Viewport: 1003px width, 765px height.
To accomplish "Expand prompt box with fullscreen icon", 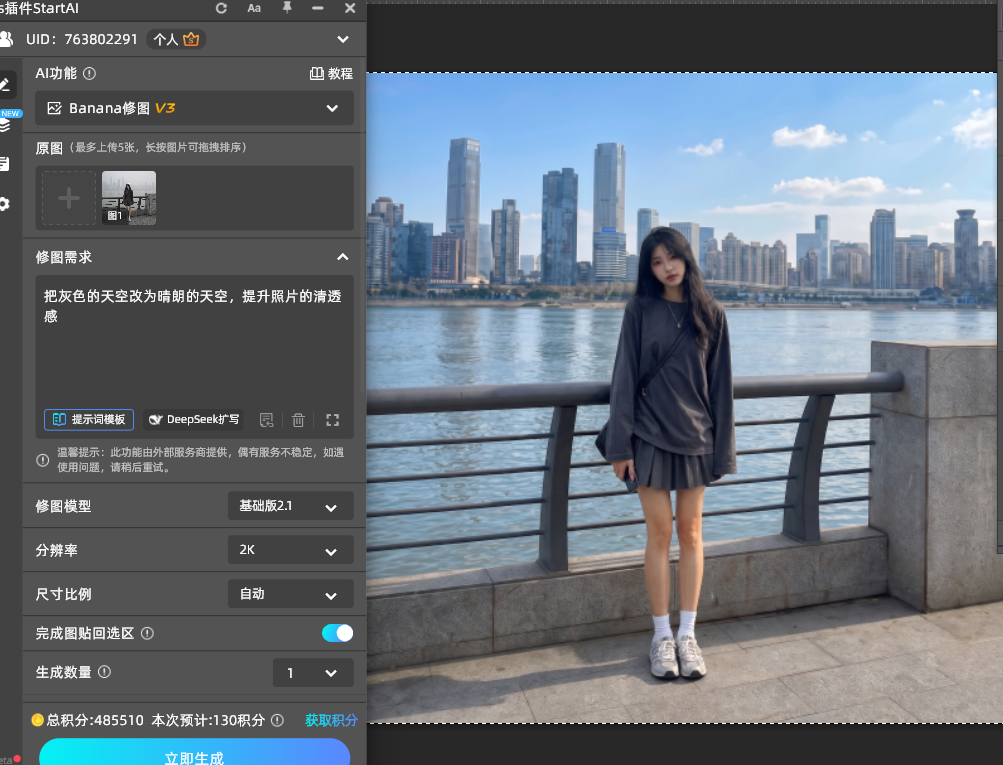I will [x=332, y=420].
